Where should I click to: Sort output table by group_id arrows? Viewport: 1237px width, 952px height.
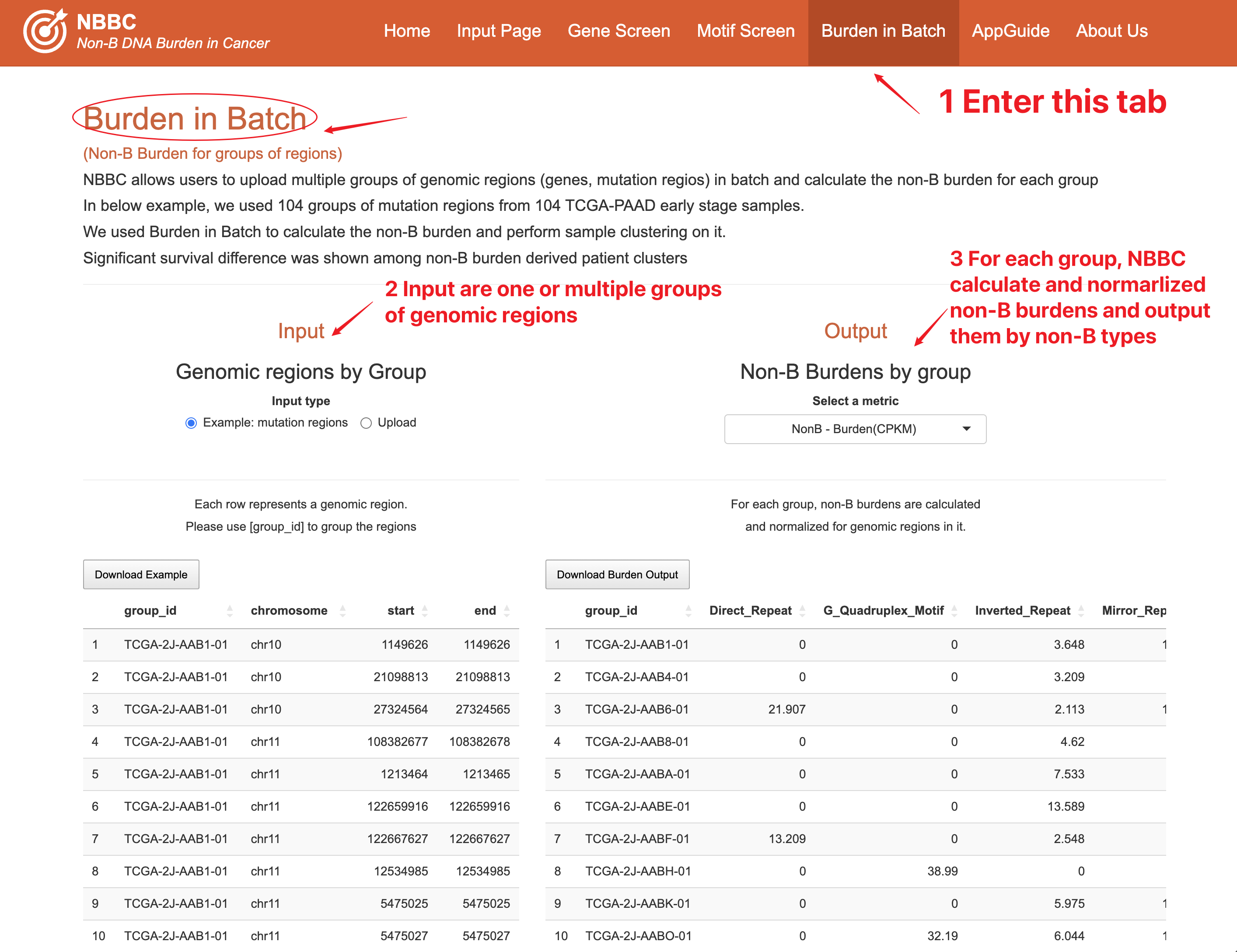click(x=688, y=611)
